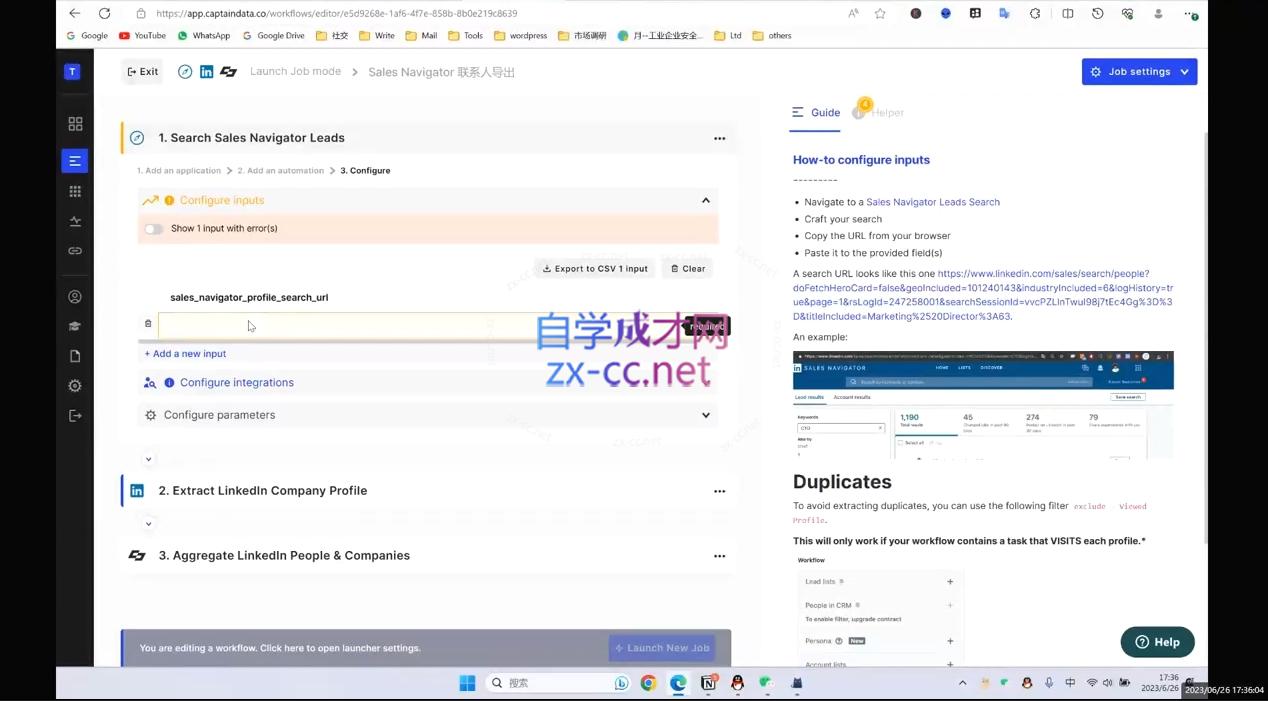Image resolution: width=1268 pixels, height=701 pixels.
Task: Click the Launch New Job button
Action: coord(662,648)
